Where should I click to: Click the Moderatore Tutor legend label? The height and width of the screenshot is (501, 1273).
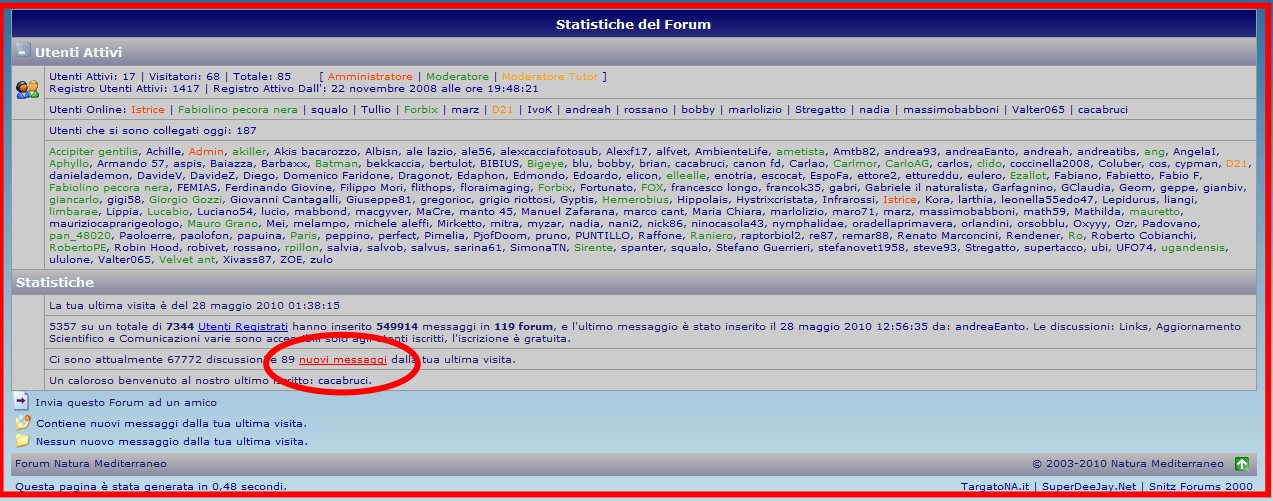point(550,76)
